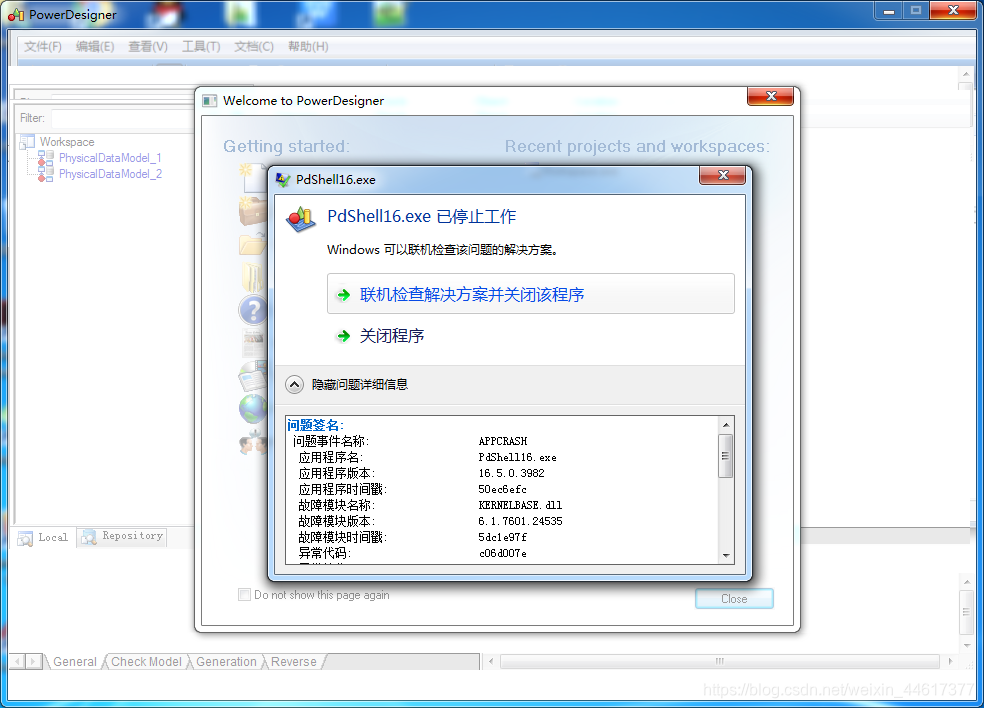Check 'Do not show this page again'
984x708 pixels.
click(x=244, y=594)
